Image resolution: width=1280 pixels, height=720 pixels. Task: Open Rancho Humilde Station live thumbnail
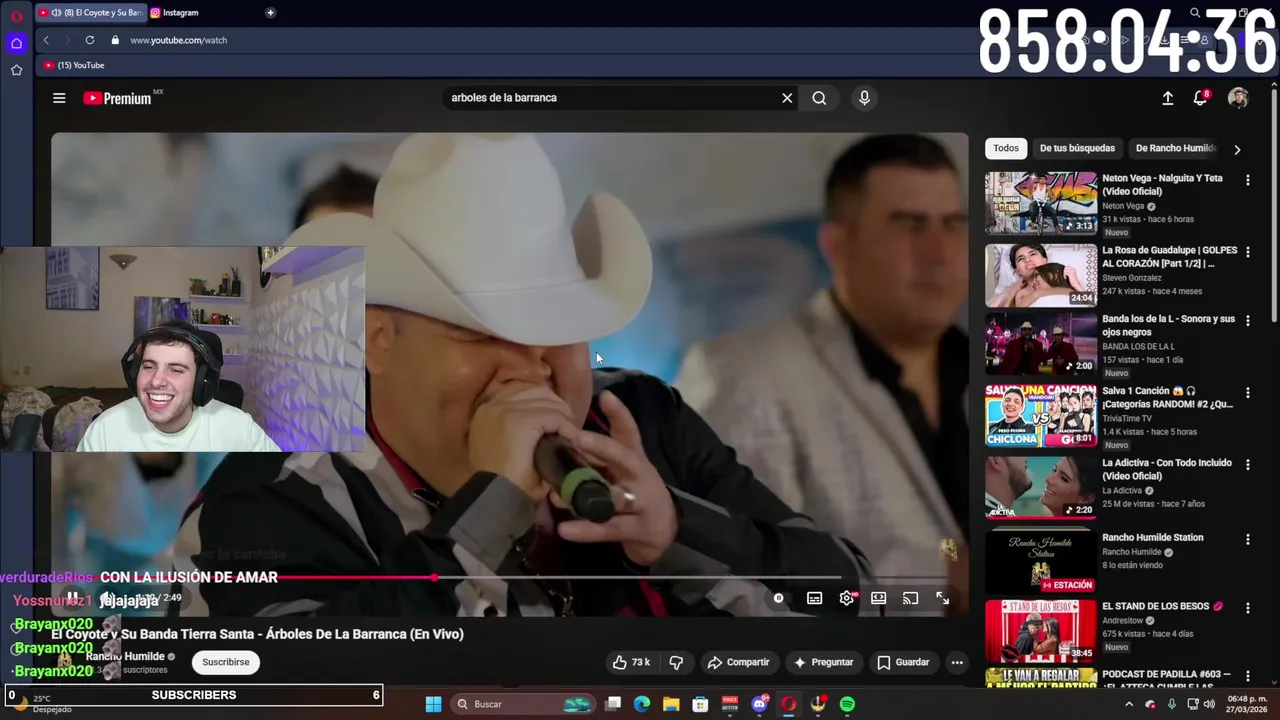point(1041,560)
